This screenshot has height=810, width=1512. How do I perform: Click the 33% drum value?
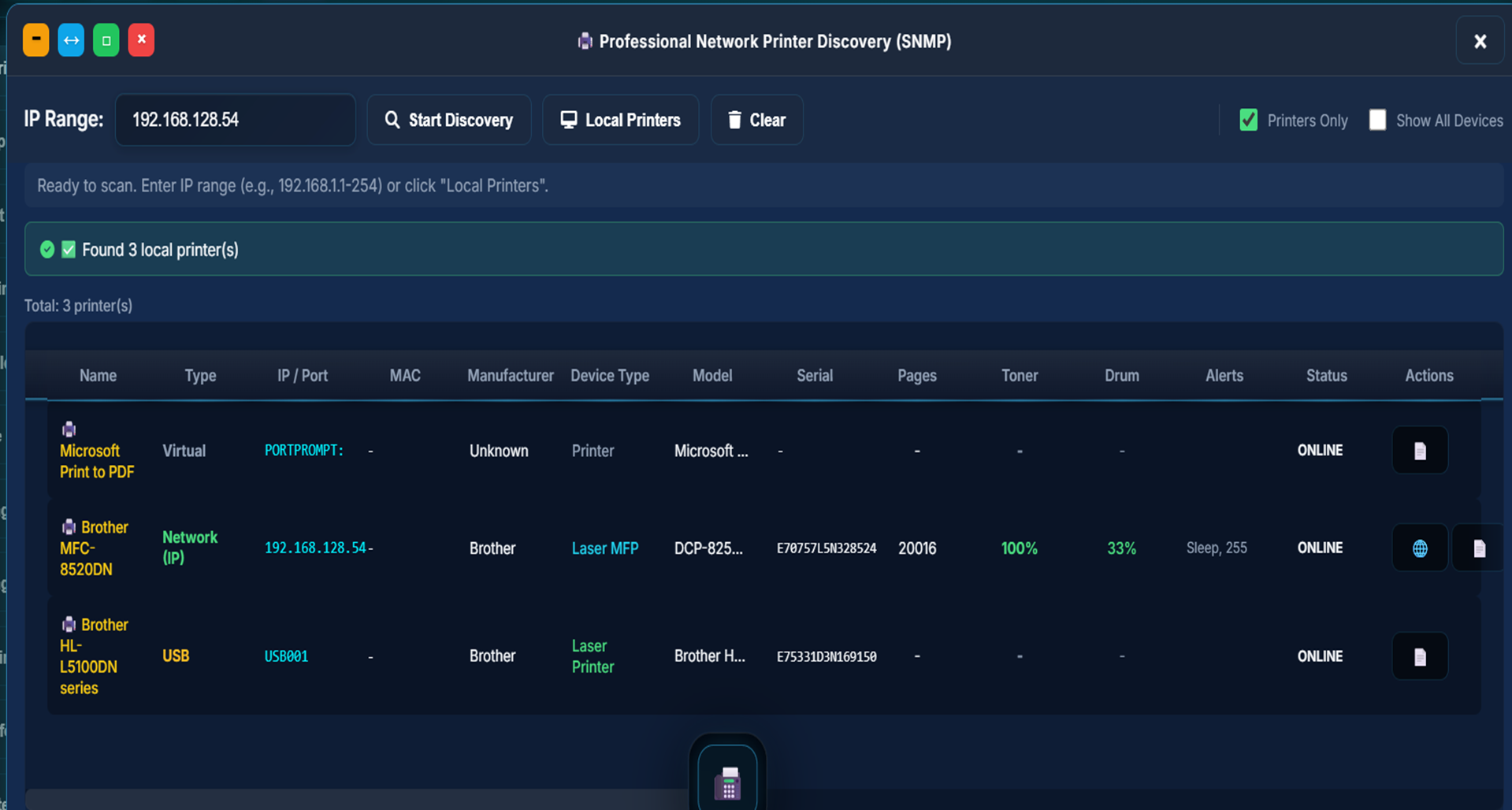(x=1122, y=548)
